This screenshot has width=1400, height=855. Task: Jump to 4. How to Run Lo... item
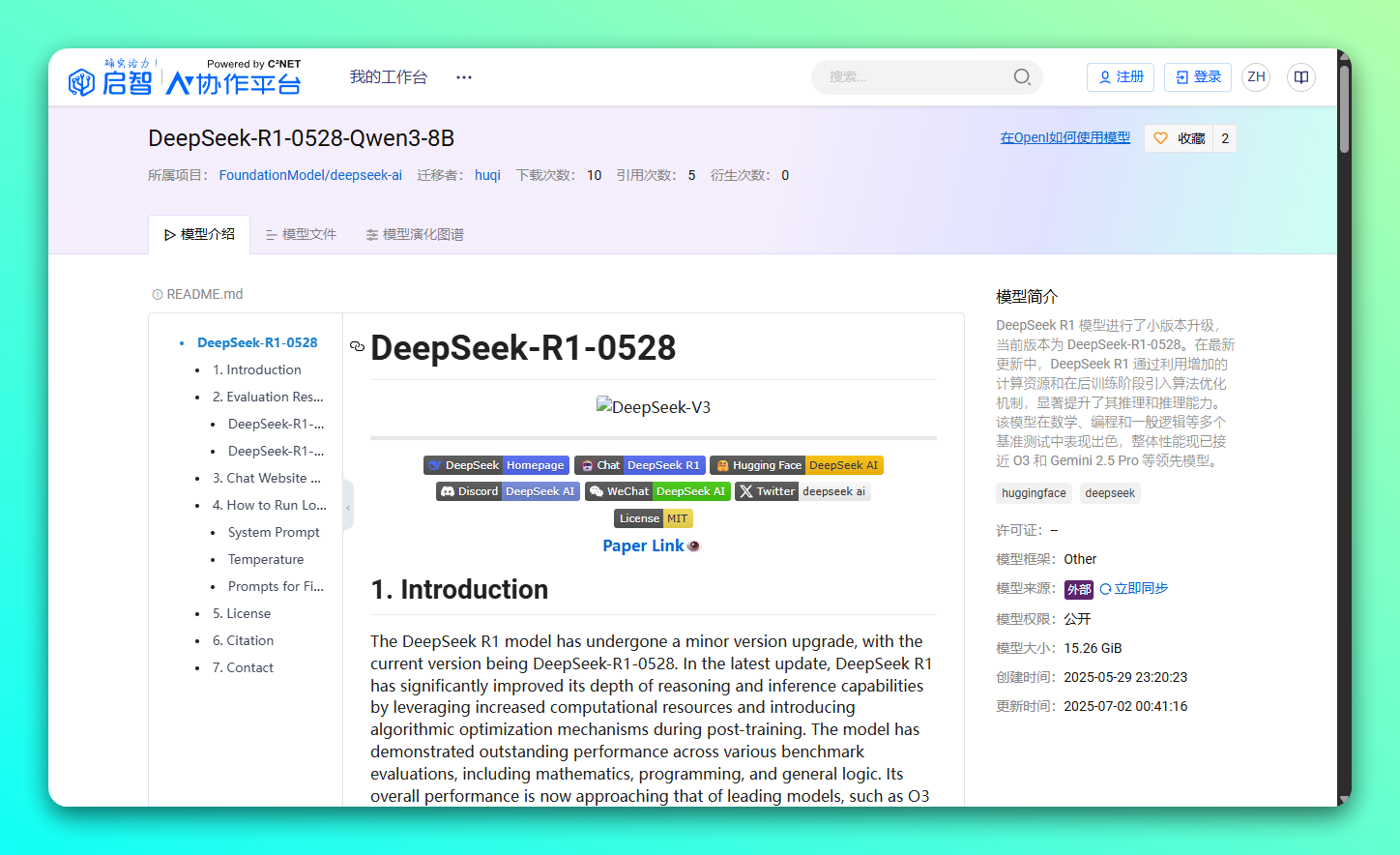(270, 505)
